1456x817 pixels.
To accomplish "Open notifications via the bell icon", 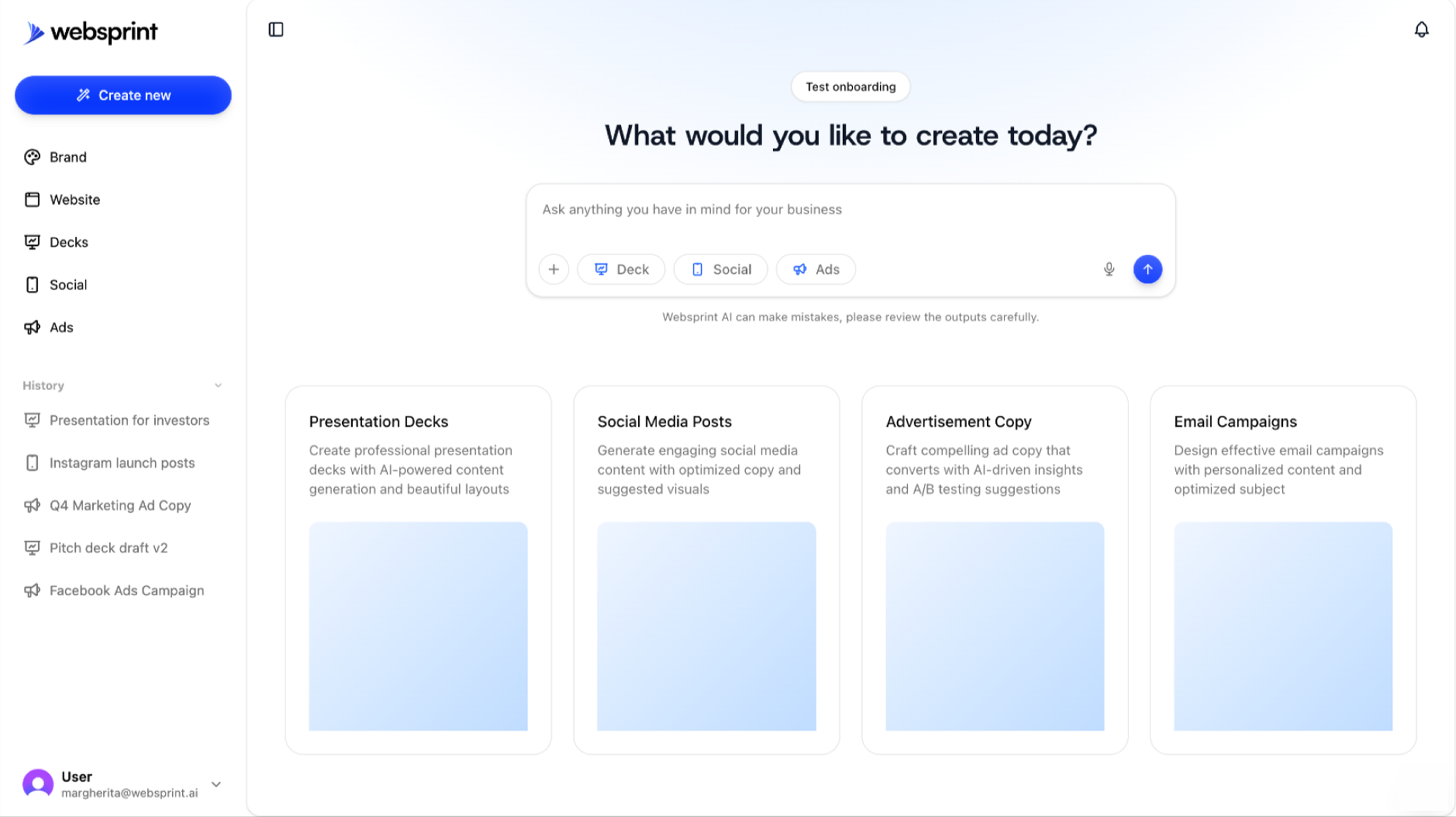I will (x=1421, y=30).
